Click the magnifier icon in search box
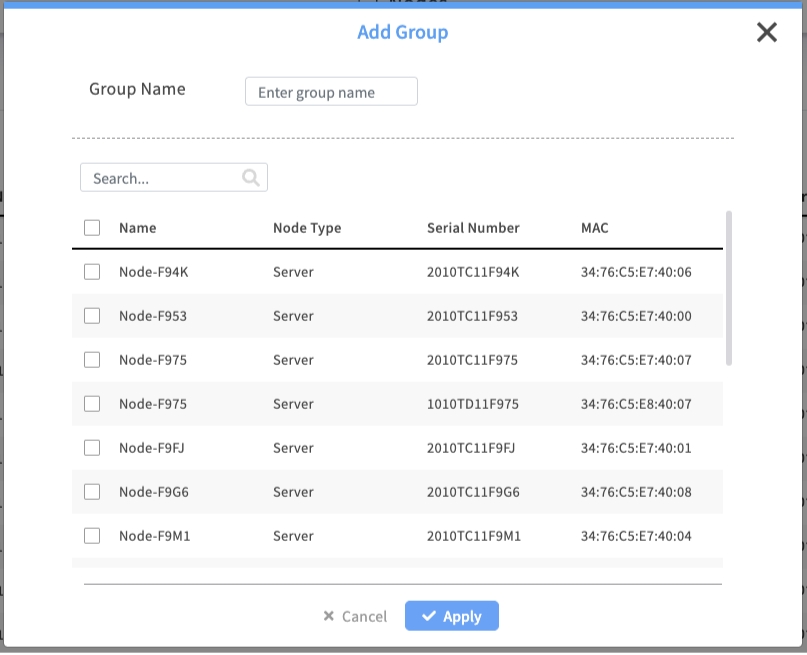The height and width of the screenshot is (655, 807). (x=251, y=178)
